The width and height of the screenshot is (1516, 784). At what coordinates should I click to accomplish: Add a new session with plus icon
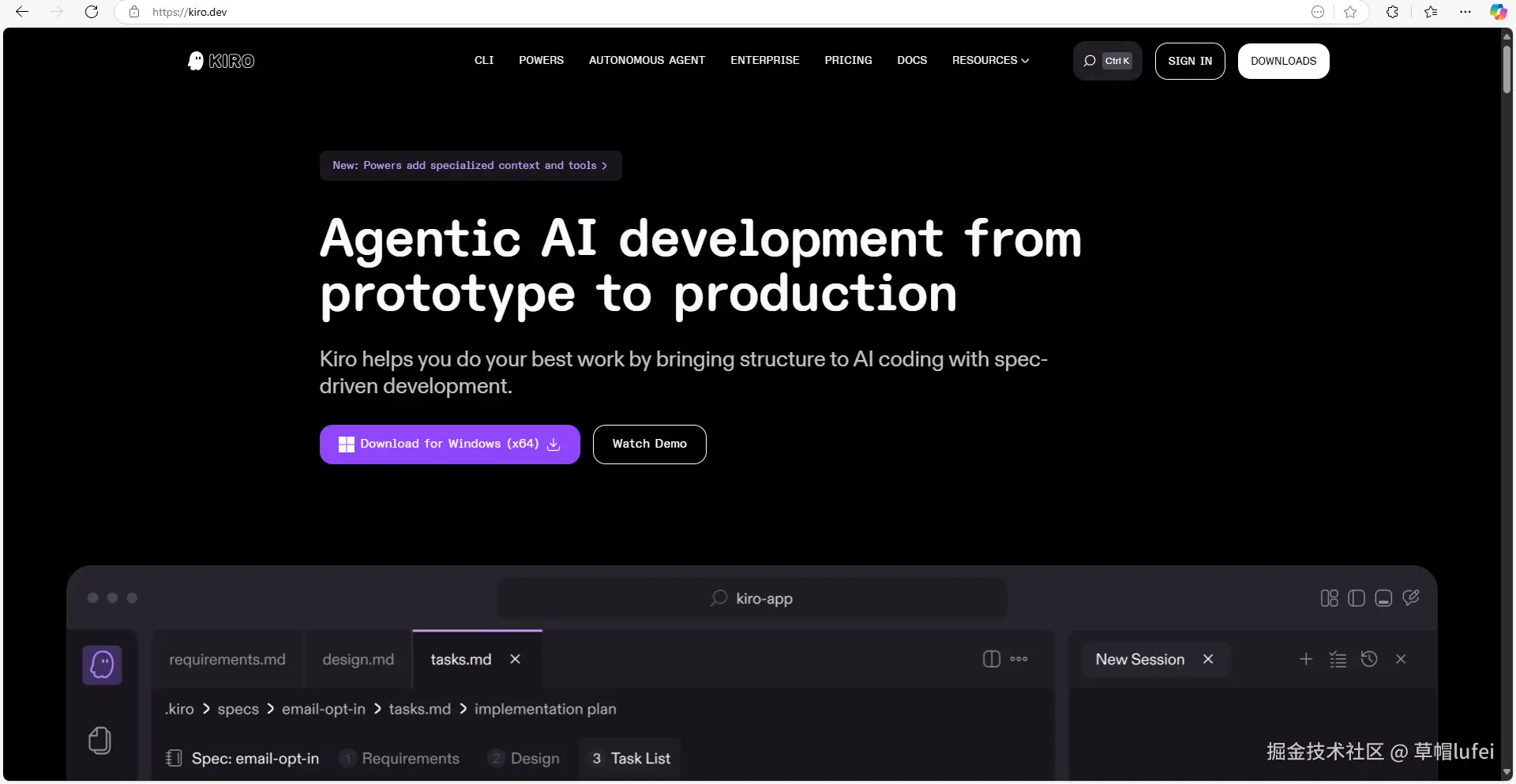click(x=1306, y=659)
